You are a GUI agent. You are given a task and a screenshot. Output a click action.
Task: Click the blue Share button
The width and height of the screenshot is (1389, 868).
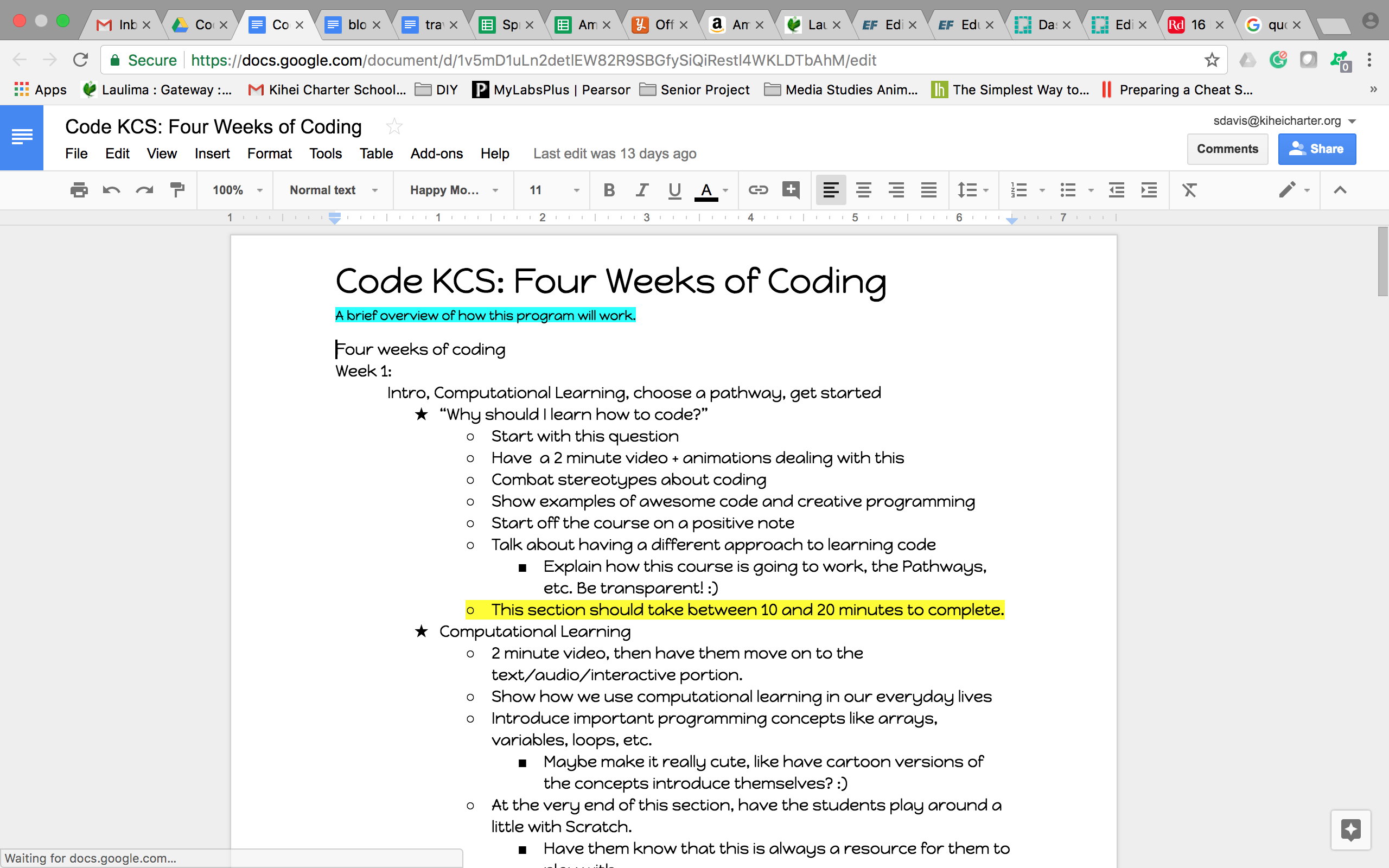coord(1317,149)
